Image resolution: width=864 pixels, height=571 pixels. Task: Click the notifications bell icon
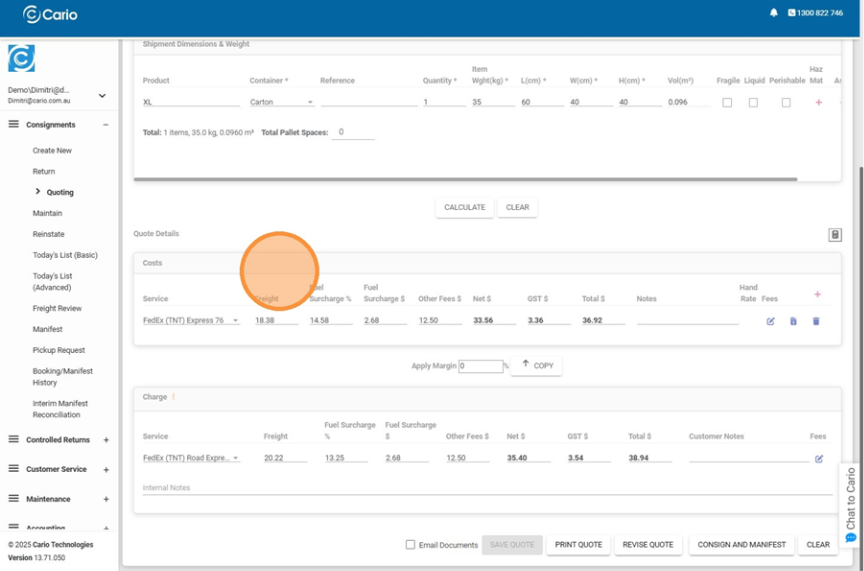point(773,13)
